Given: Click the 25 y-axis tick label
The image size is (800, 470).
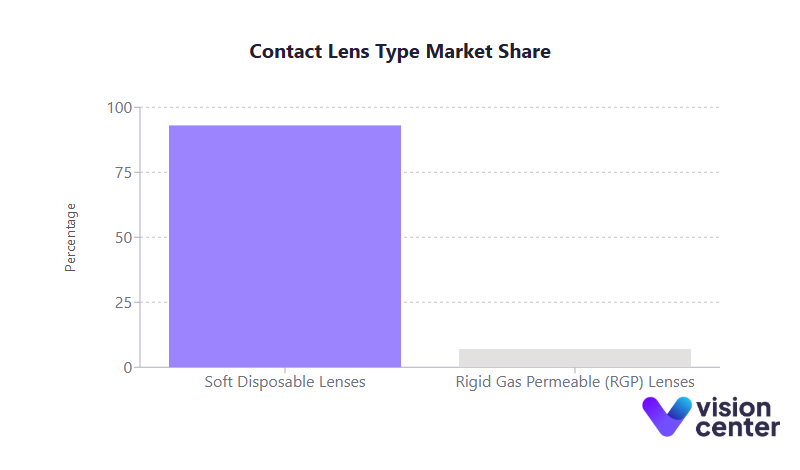Looking at the screenshot, I should (124, 303).
